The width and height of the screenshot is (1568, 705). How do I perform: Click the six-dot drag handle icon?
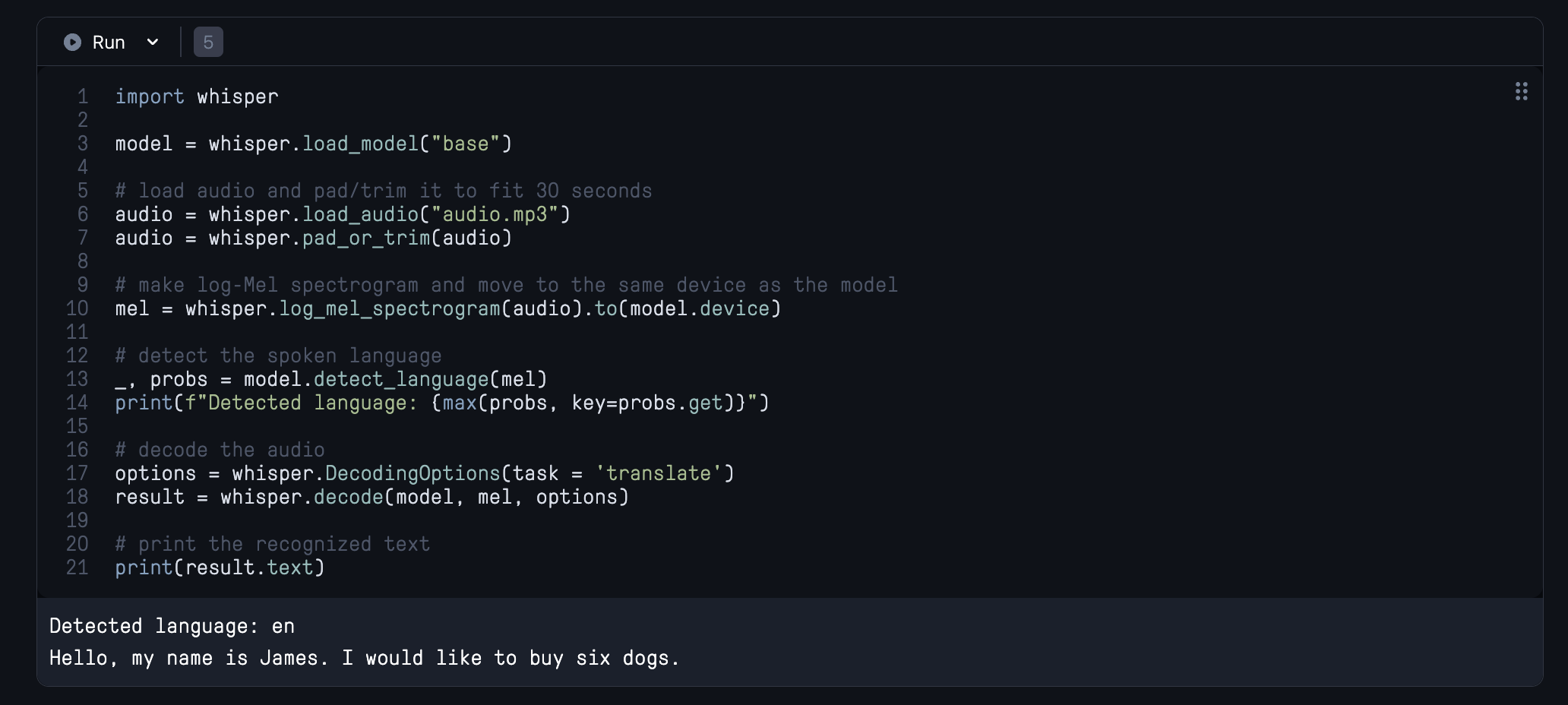pyautogui.click(x=1521, y=92)
